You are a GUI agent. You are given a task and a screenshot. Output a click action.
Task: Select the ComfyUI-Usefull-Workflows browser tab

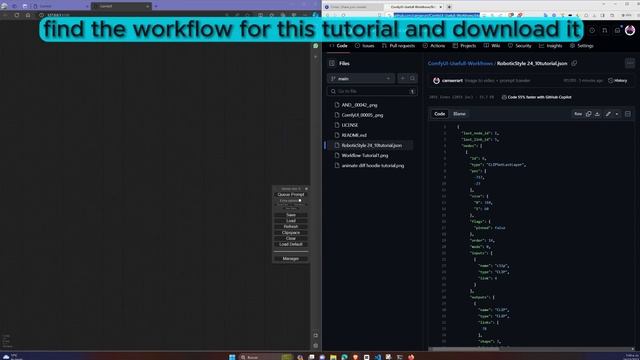click(x=414, y=7)
